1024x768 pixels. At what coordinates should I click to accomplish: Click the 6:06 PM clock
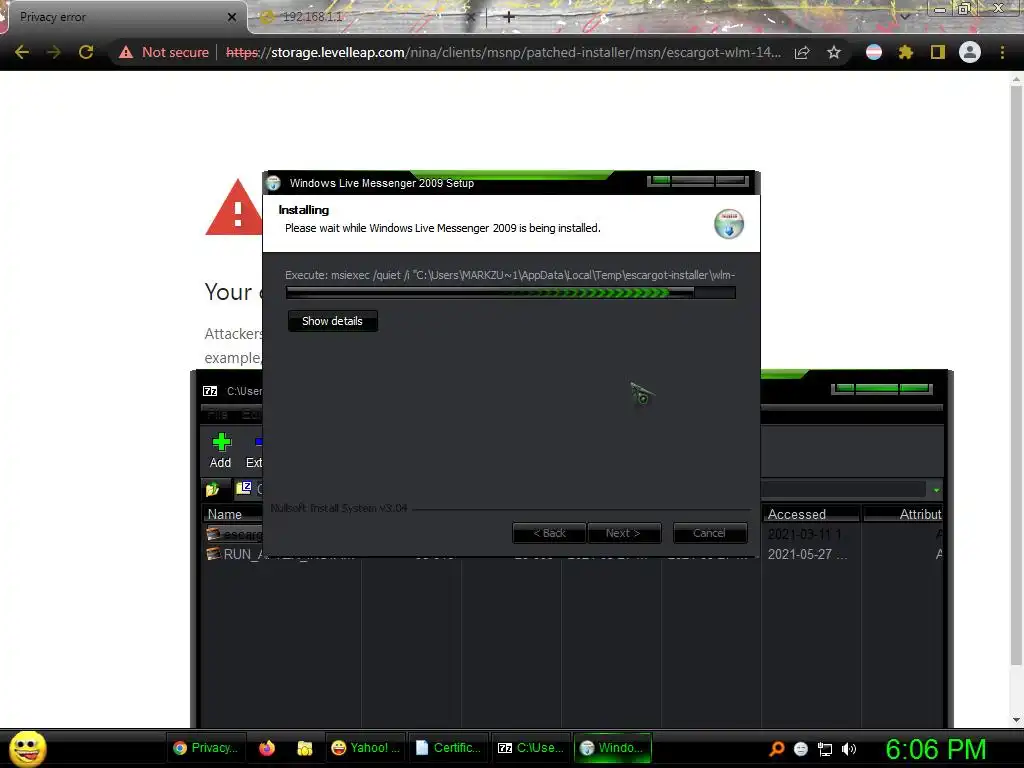tap(936, 749)
